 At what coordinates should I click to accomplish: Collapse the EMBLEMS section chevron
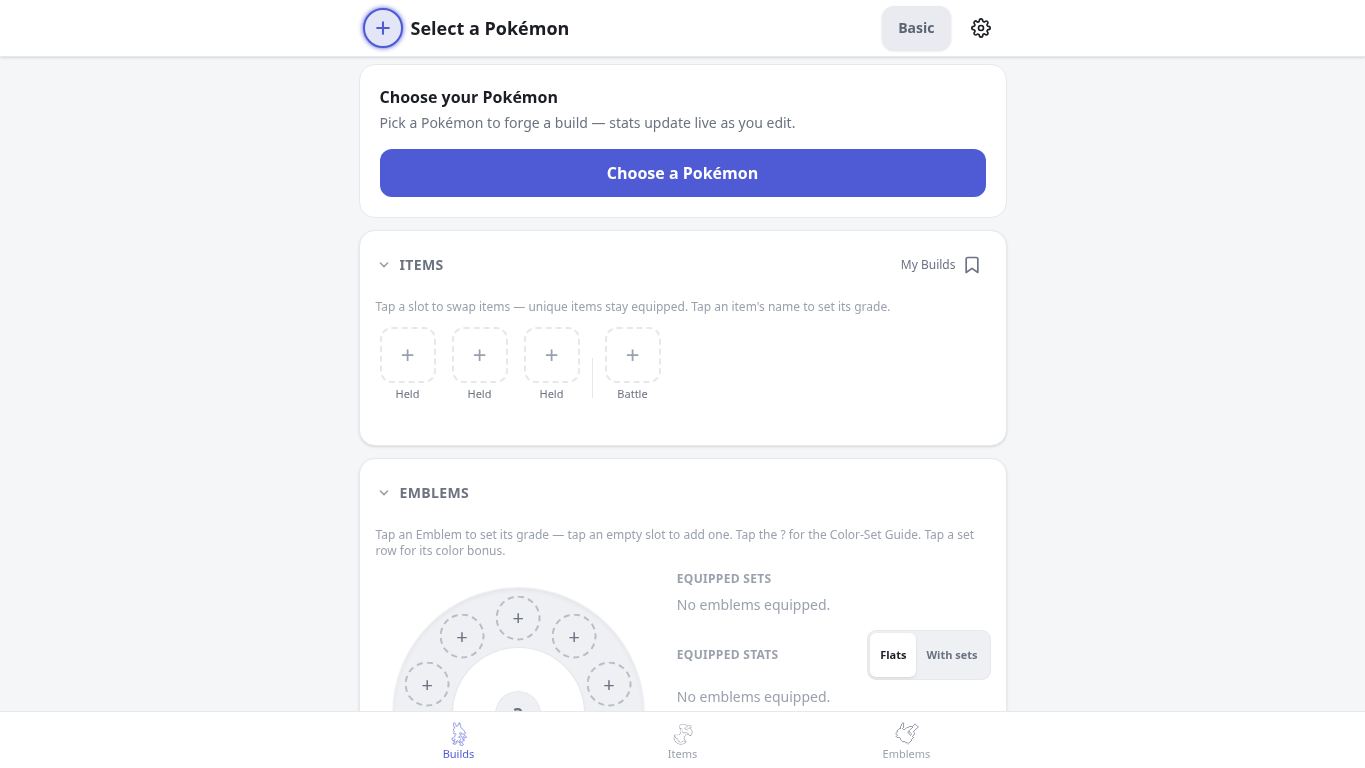tap(384, 493)
